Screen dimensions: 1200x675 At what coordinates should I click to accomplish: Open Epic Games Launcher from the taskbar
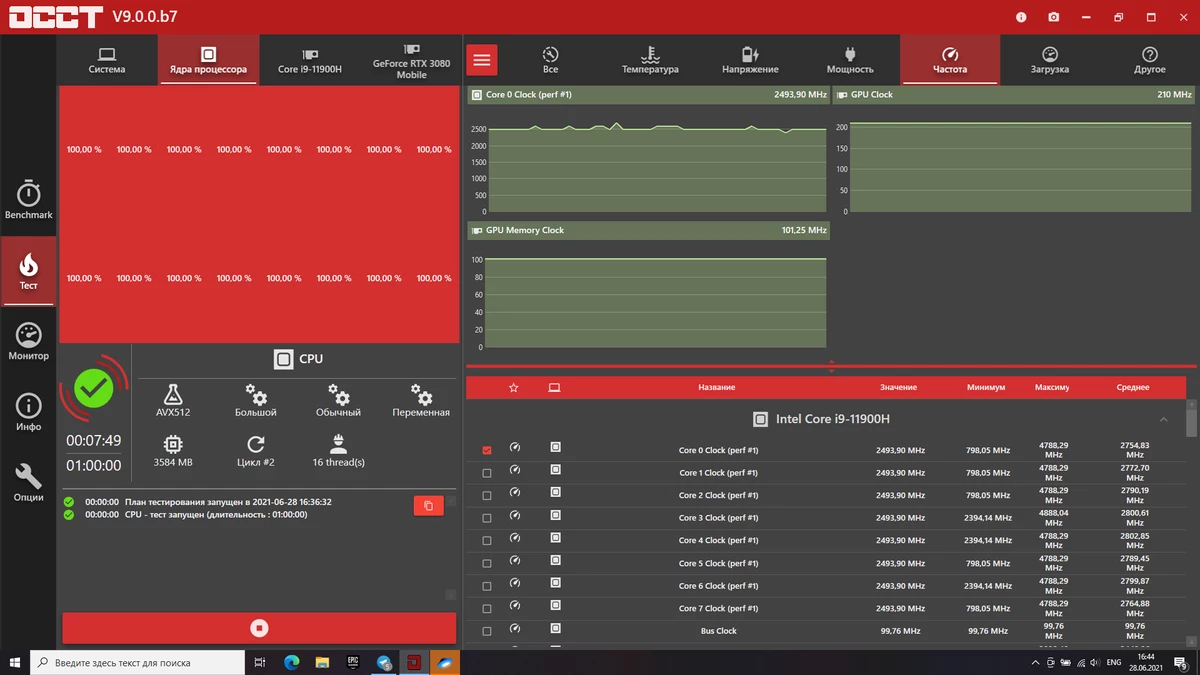(x=353, y=662)
